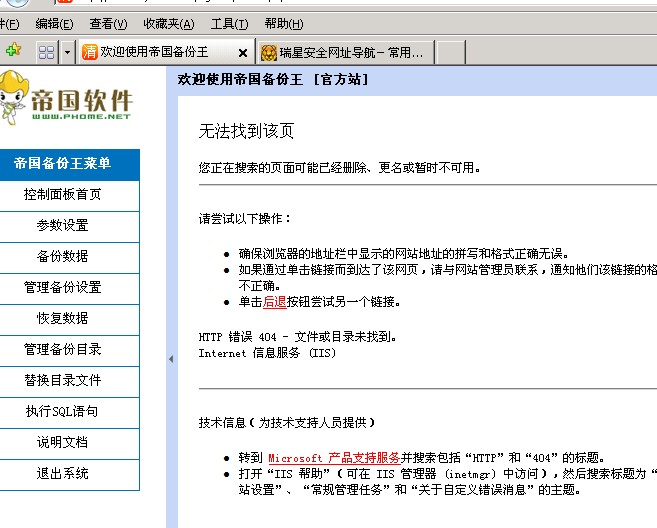Open 备份数据 in the sidebar
Viewport: 657px width, 528px height.
pos(70,257)
